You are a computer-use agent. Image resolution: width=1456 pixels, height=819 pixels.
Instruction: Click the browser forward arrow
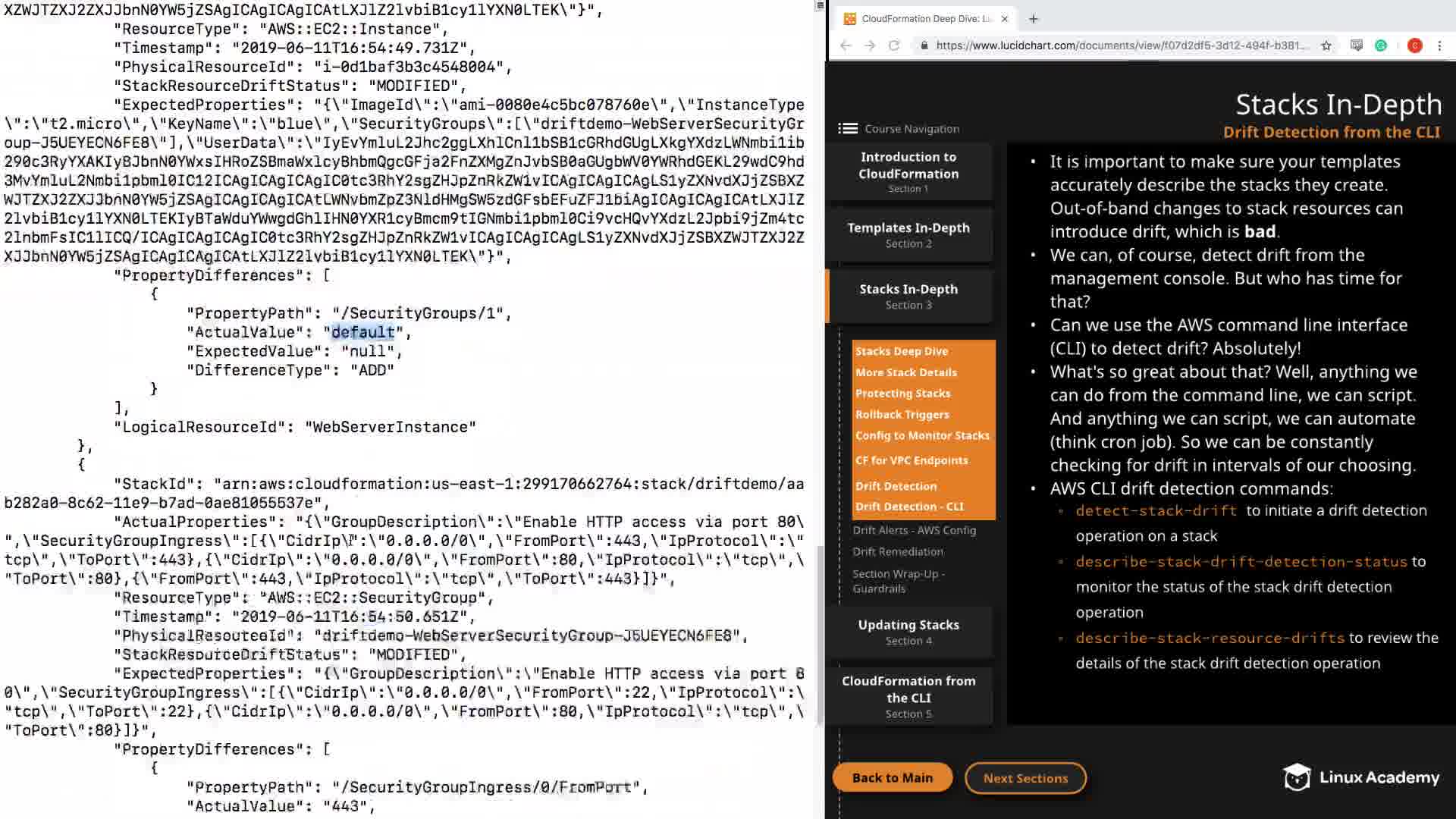click(870, 45)
